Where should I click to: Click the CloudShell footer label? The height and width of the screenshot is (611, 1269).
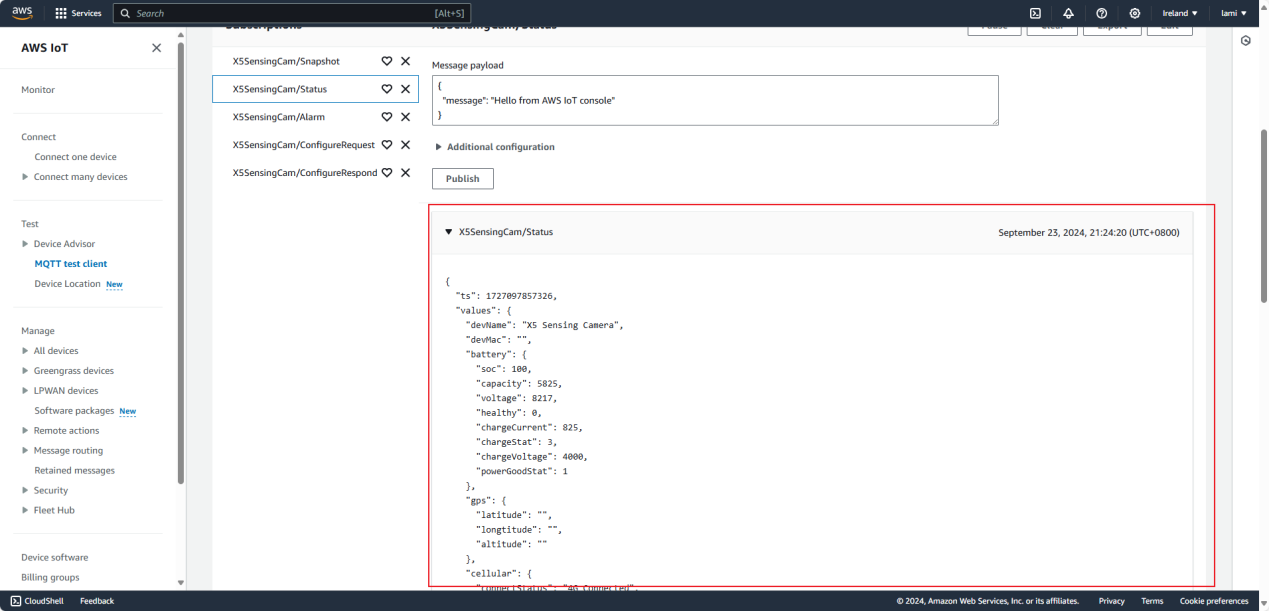(x=45, y=601)
